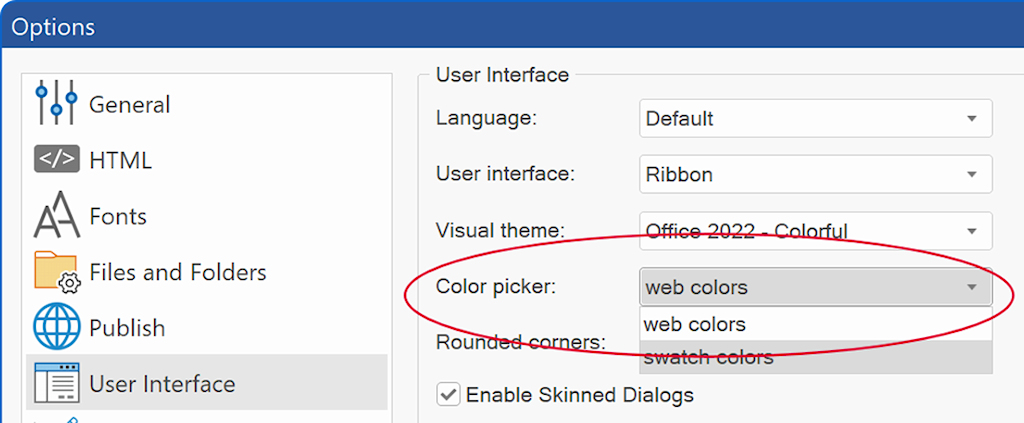Open the Publish settings category
1024x423 pixels.
127,328
